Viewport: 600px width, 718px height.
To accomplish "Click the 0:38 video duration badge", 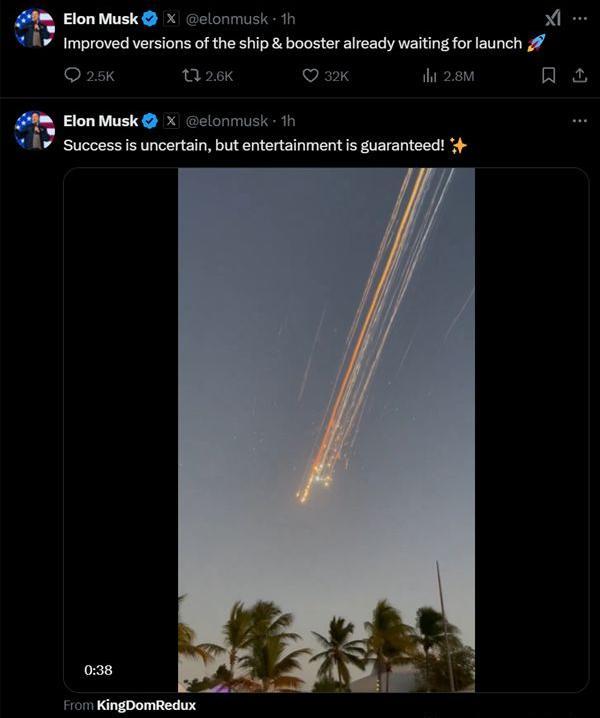I will 98,669.
